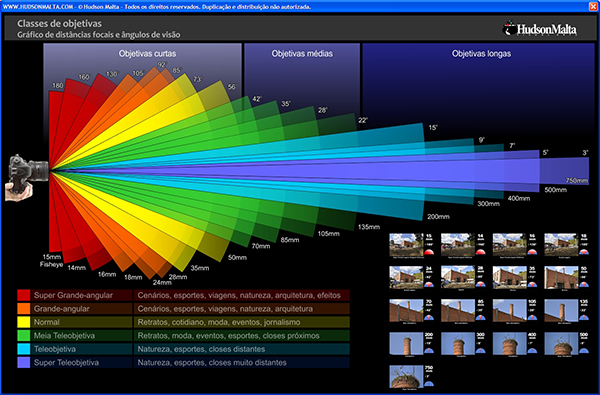Click the yellow Normal legend color swatch

[x=24, y=322]
